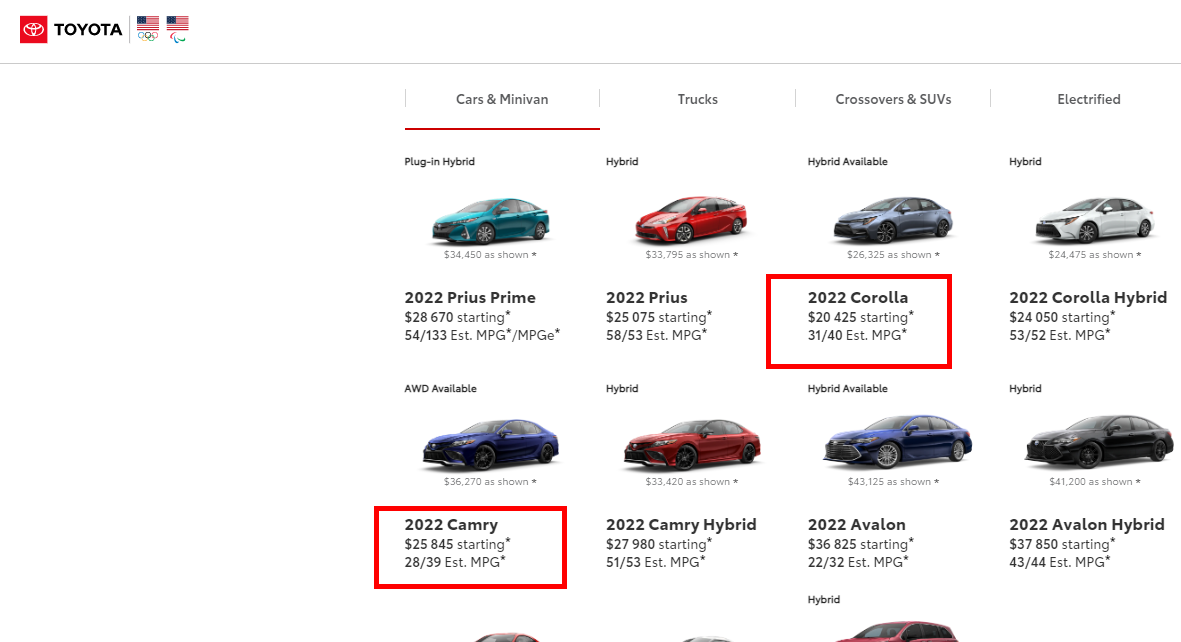Click the '$33,420 as shown' caption
Image resolution: width=1181 pixels, height=642 pixels.
(x=691, y=482)
